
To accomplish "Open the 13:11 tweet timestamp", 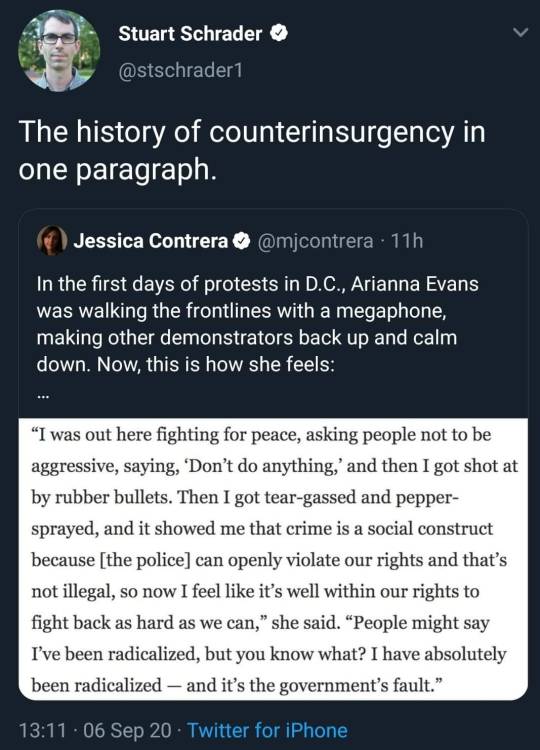I will [x=42, y=730].
